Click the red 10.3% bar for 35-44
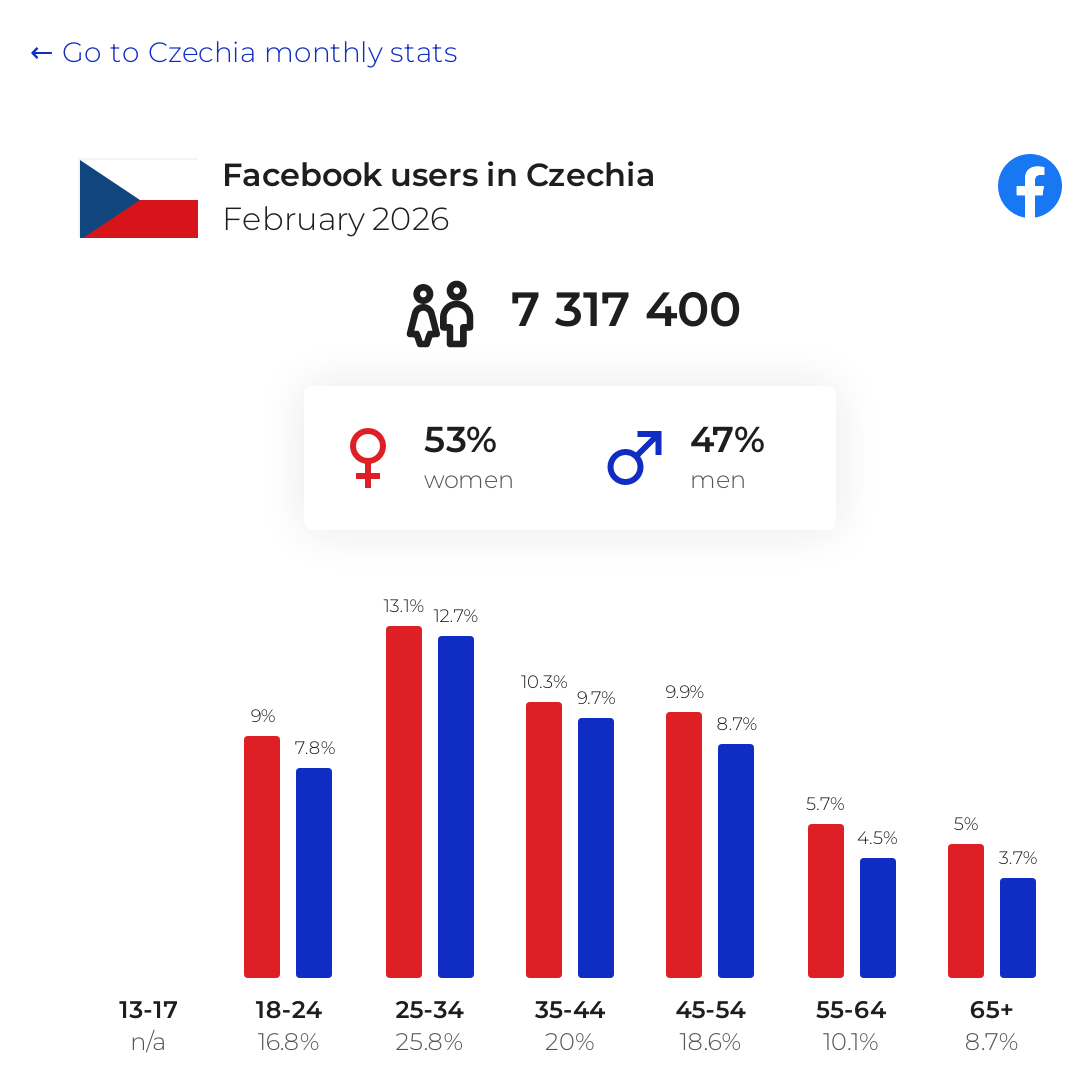1080x1080 pixels. (x=544, y=840)
